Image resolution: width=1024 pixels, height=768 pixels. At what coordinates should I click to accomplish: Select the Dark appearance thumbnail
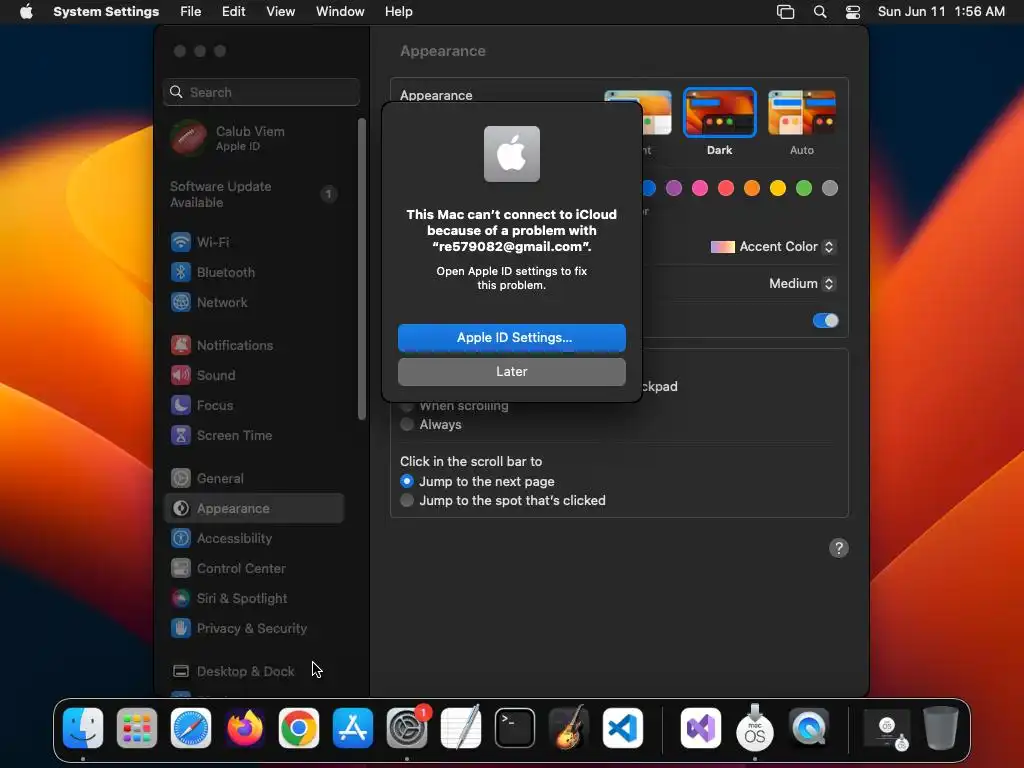719,113
